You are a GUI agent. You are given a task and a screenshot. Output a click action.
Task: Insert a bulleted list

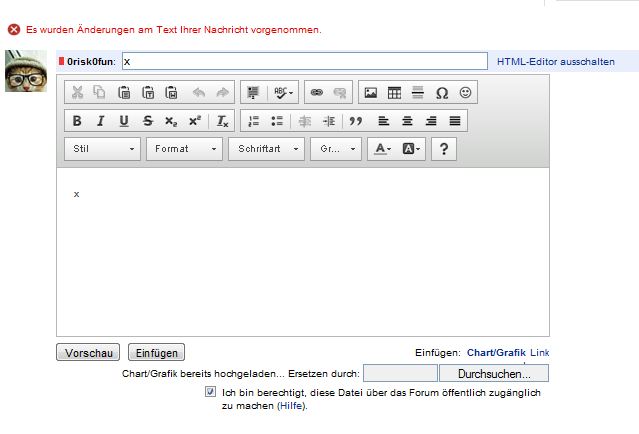tap(277, 121)
